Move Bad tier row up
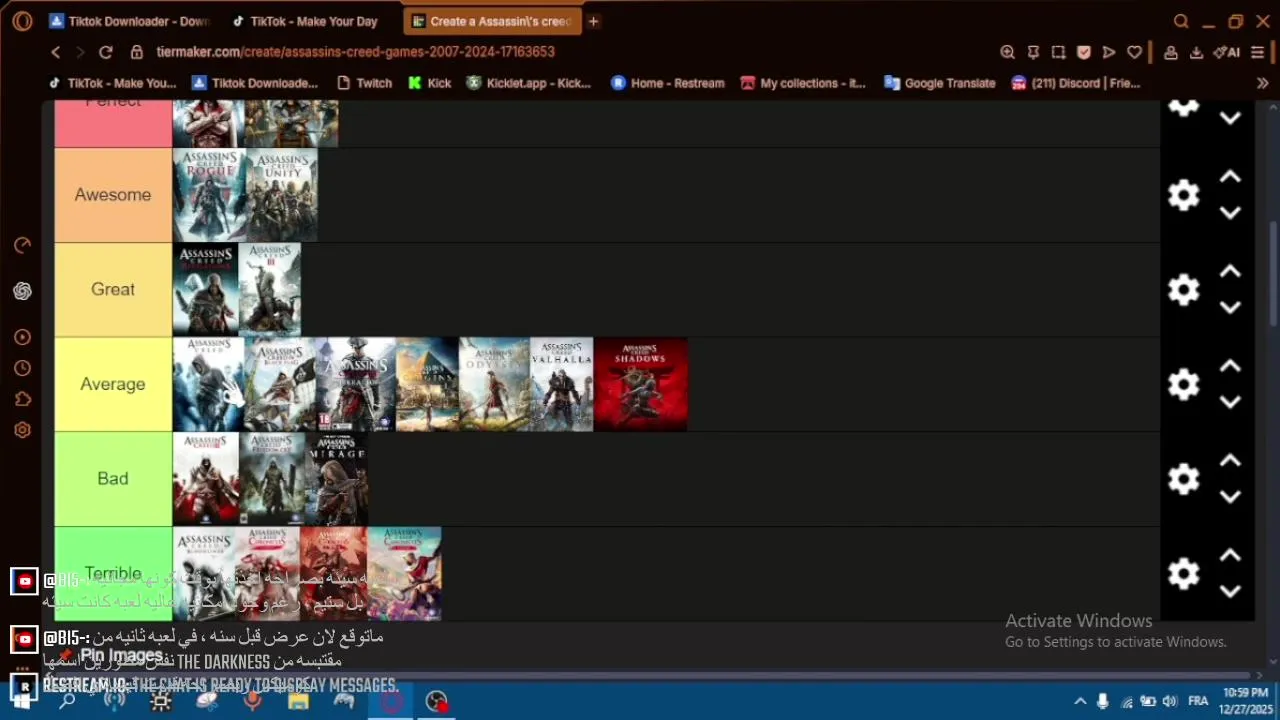Screen dimensions: 1280x720 1230,461
